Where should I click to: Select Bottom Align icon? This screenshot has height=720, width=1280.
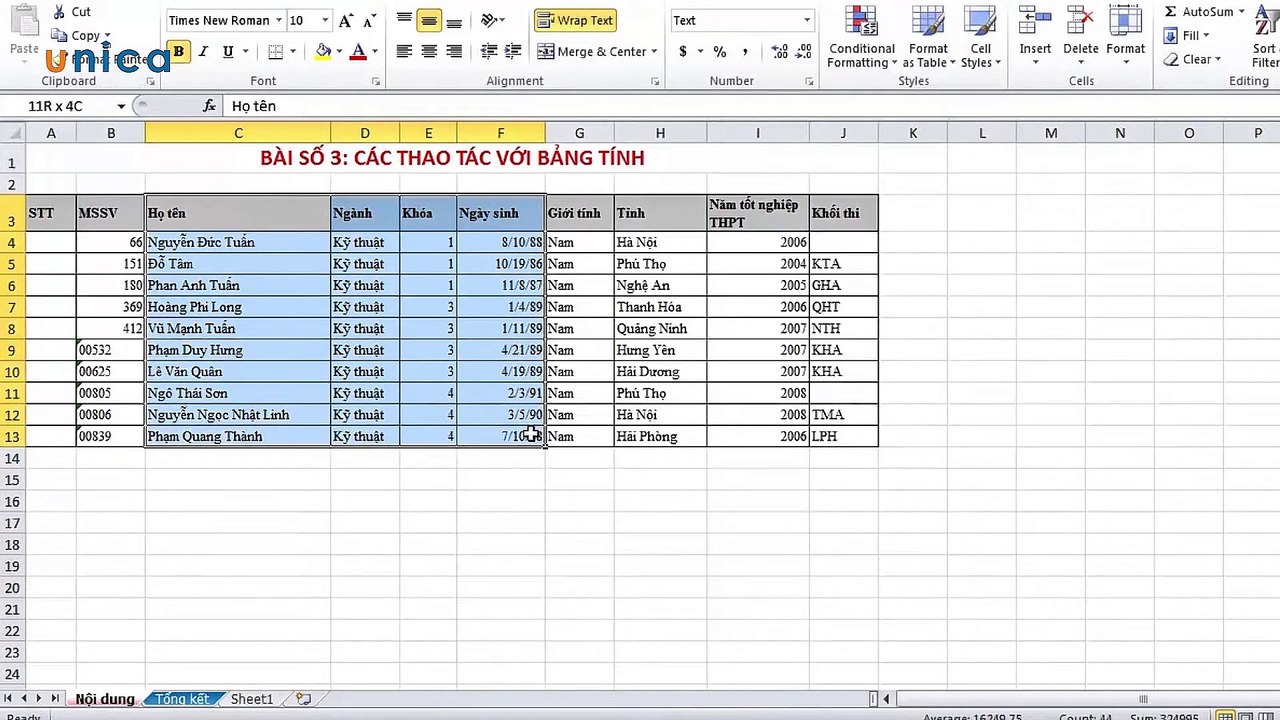pos(454,20)
